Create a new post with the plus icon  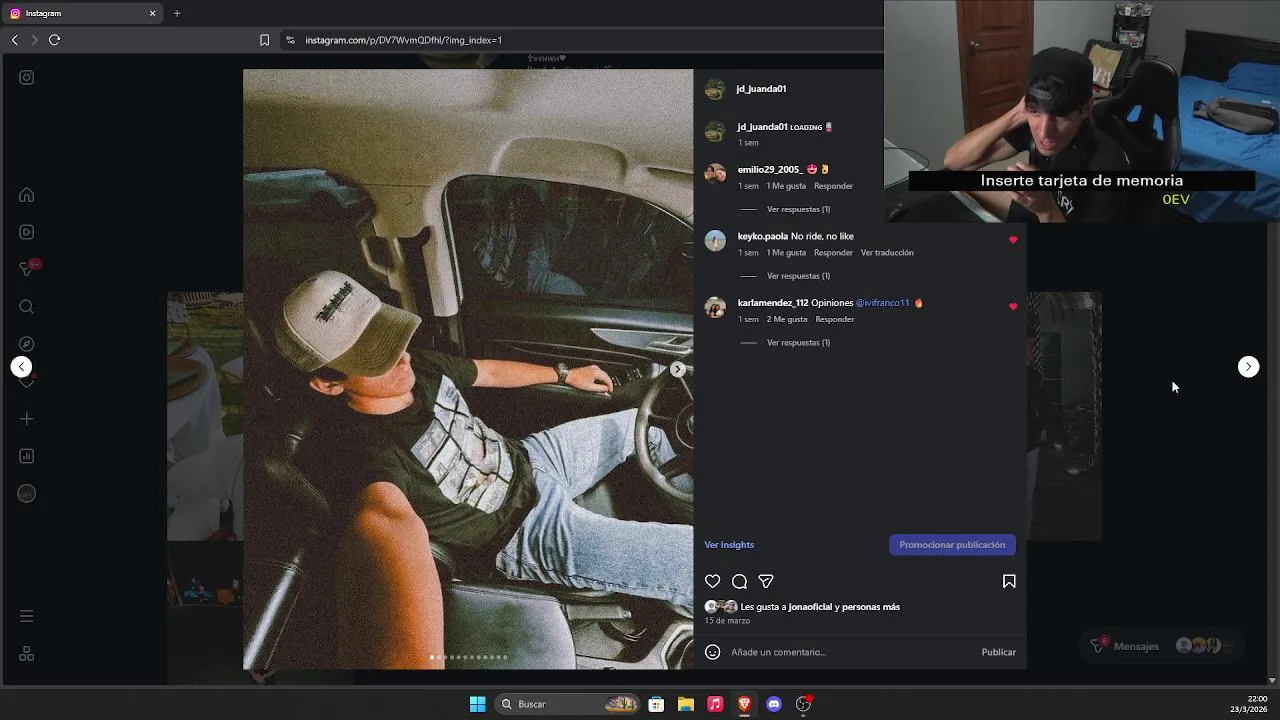pyautogui.click(x=27, y=419)
